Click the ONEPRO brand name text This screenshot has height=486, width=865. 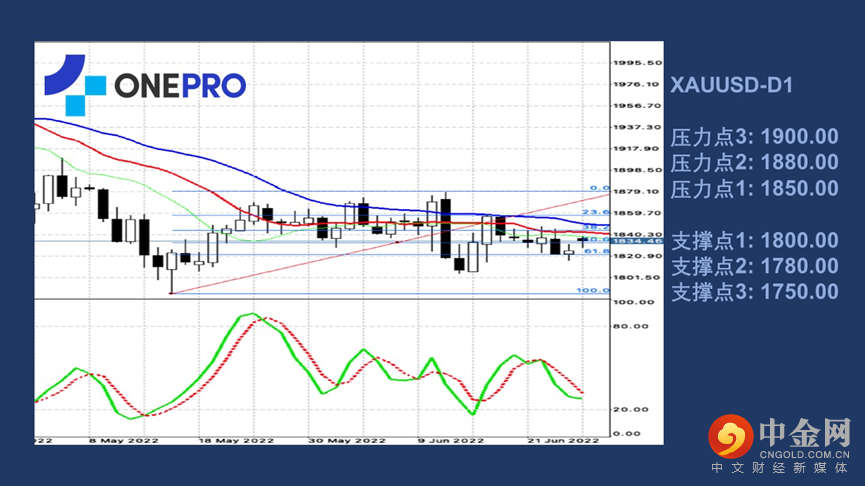[180, 86]
